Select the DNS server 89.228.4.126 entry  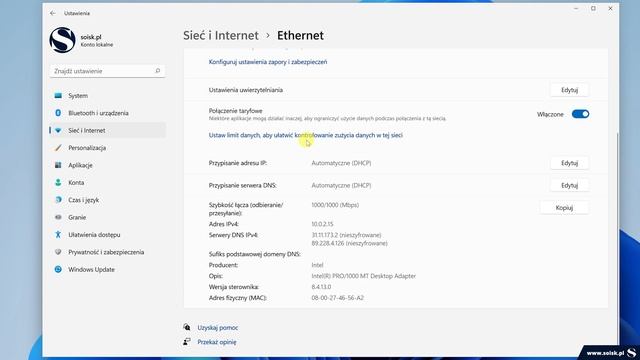pyautogui.click(x=349, y=243)
